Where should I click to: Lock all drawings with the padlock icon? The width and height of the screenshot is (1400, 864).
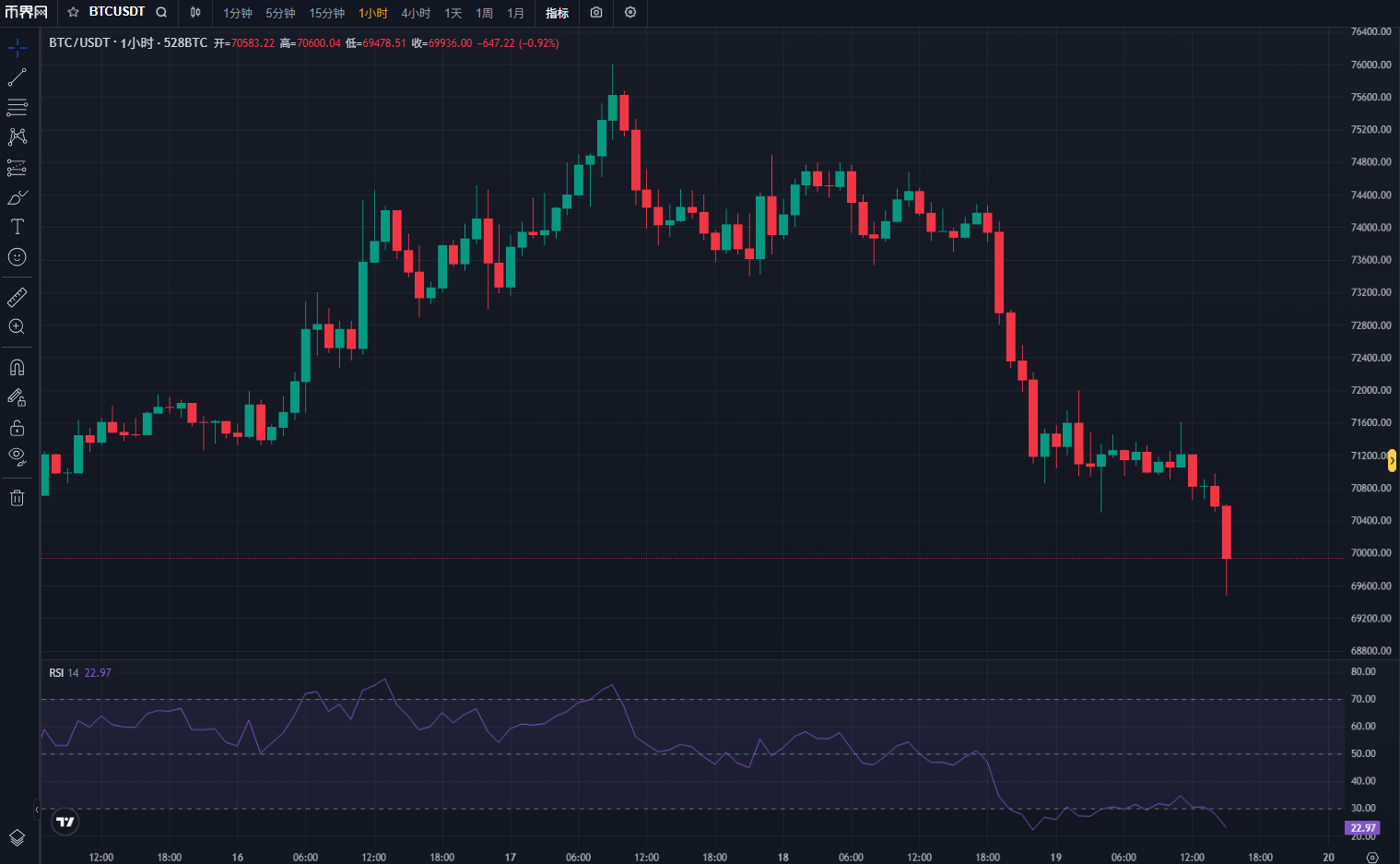pyautogui.click(x=18, y=428)
